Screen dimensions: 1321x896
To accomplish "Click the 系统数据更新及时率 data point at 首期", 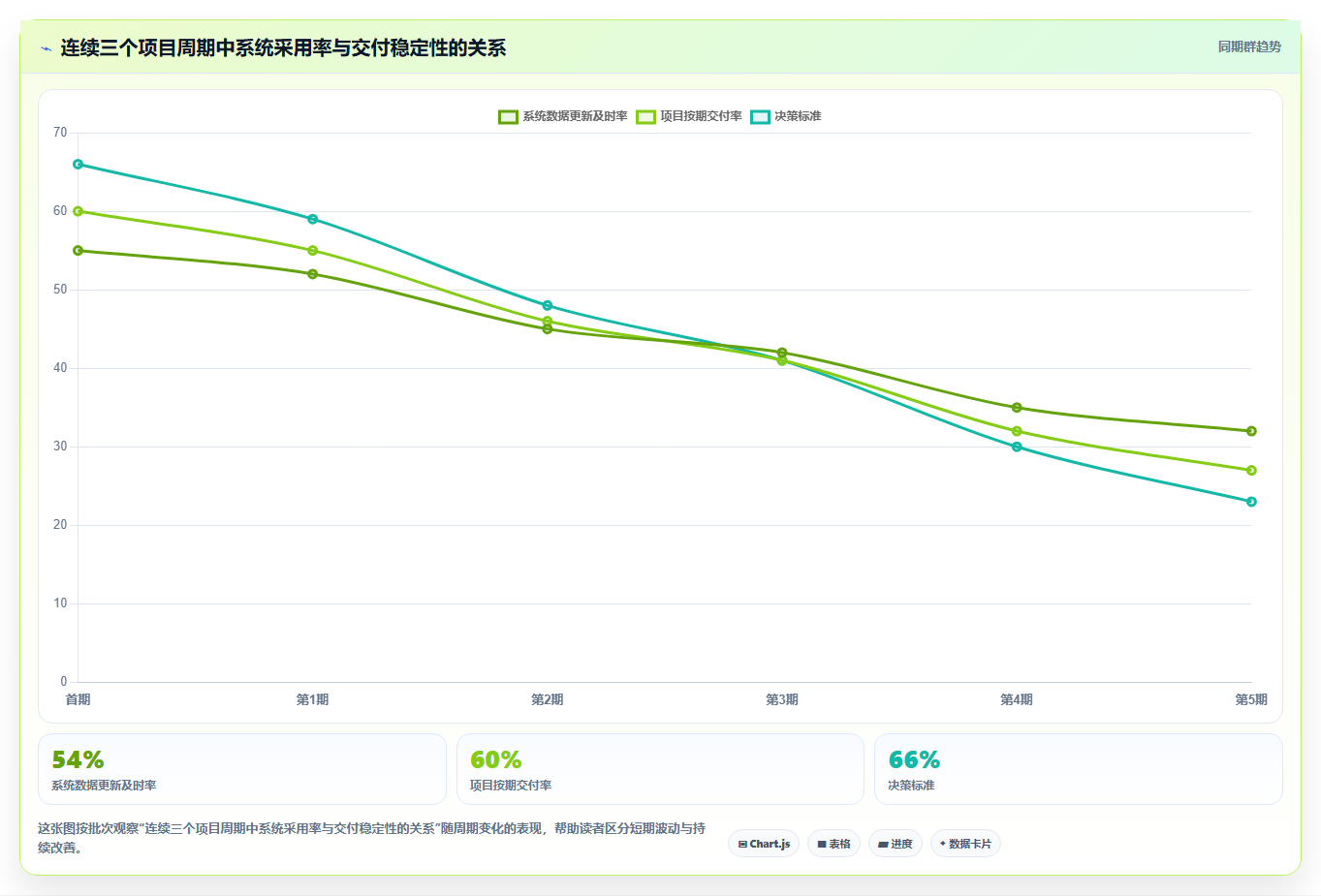I will pyautogui.click(x=78, y=251).
